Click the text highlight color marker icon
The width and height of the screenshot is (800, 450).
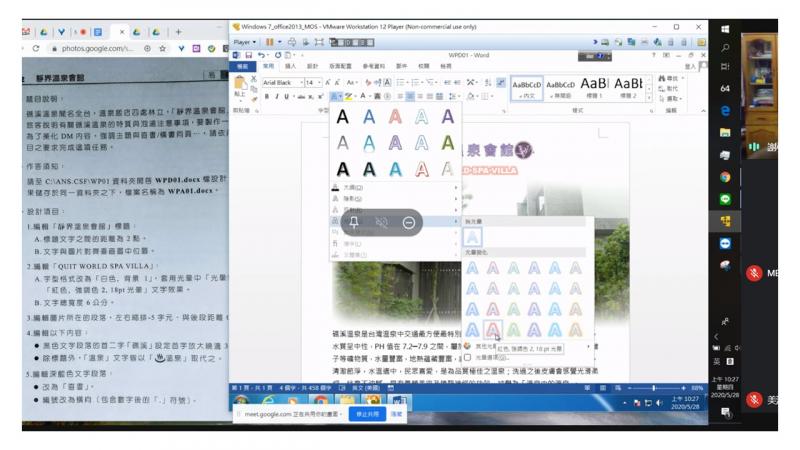[348, 96]
